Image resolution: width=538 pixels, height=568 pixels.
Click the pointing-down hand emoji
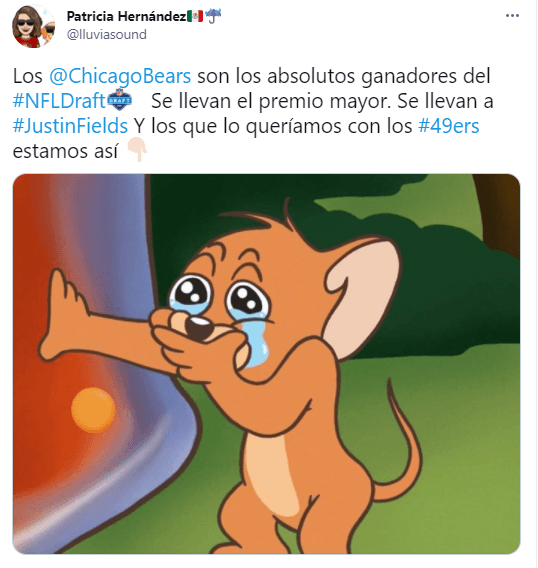[x=137, y=150]
